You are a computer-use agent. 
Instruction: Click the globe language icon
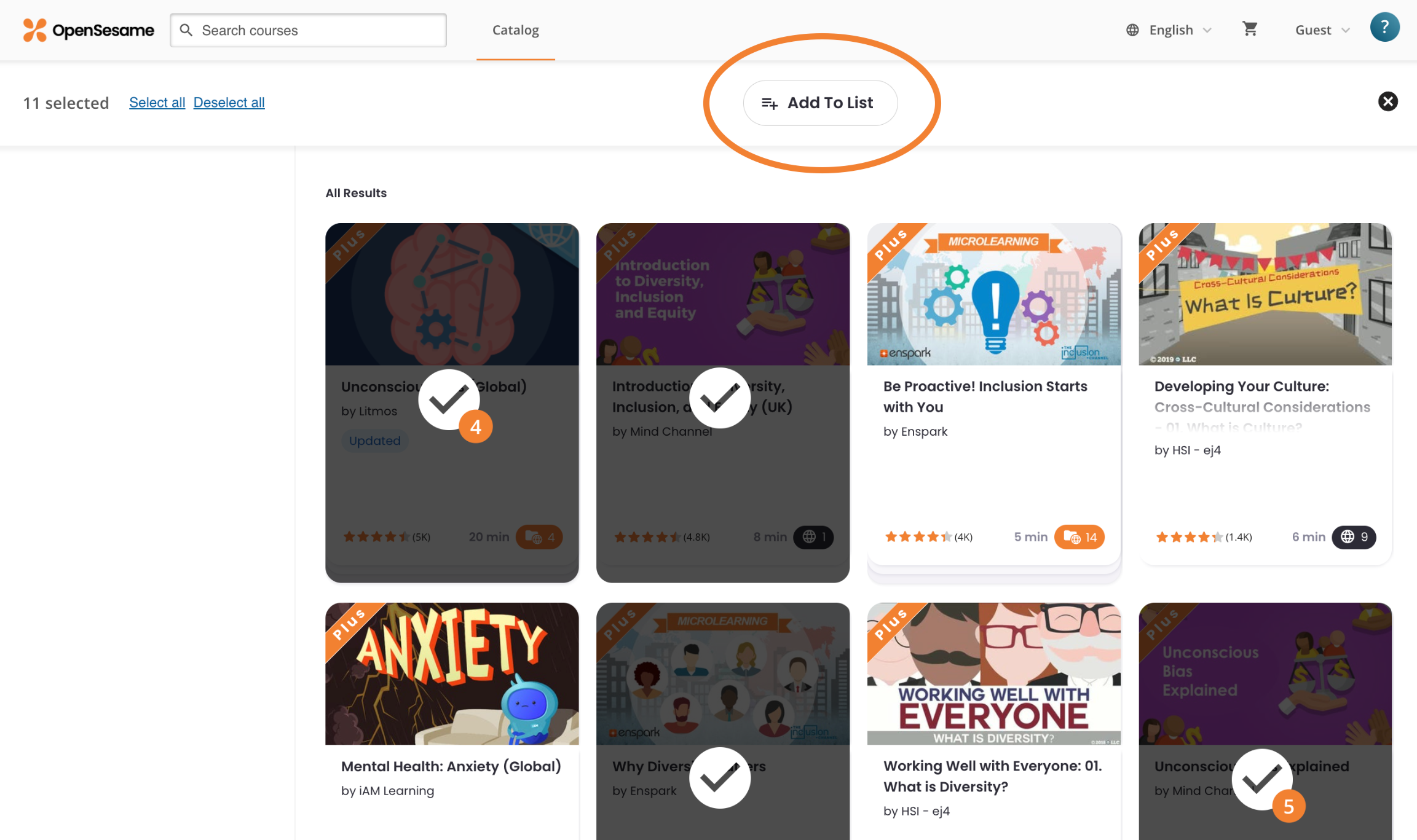click(1132, 30)
